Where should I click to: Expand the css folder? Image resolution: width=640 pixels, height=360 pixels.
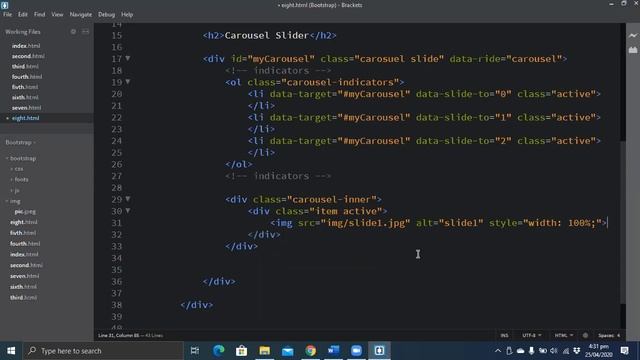19,169
